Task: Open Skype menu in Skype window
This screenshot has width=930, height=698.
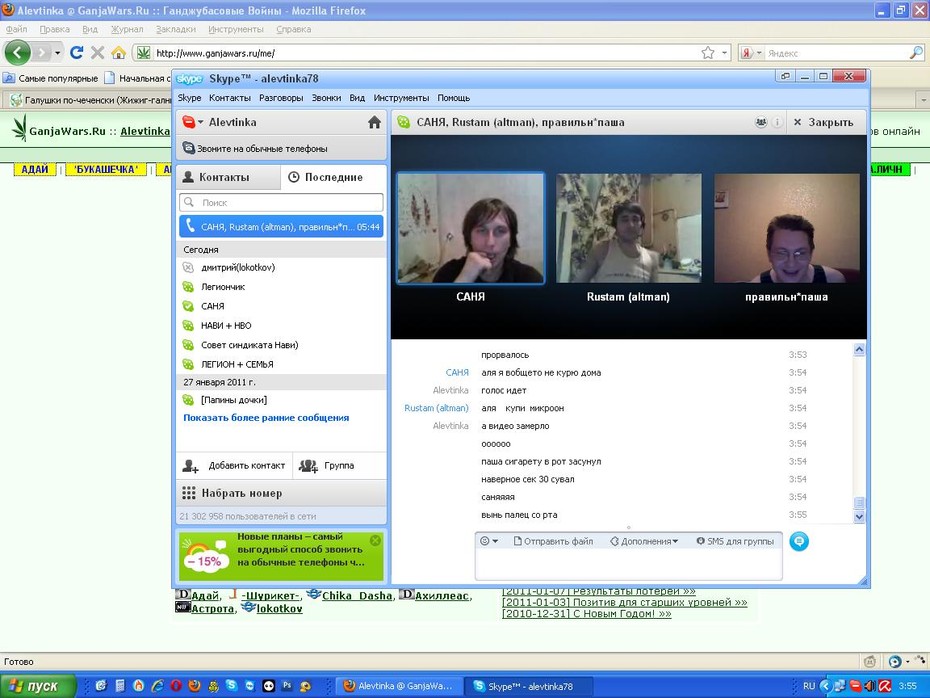Action: [x=189, y=98]
